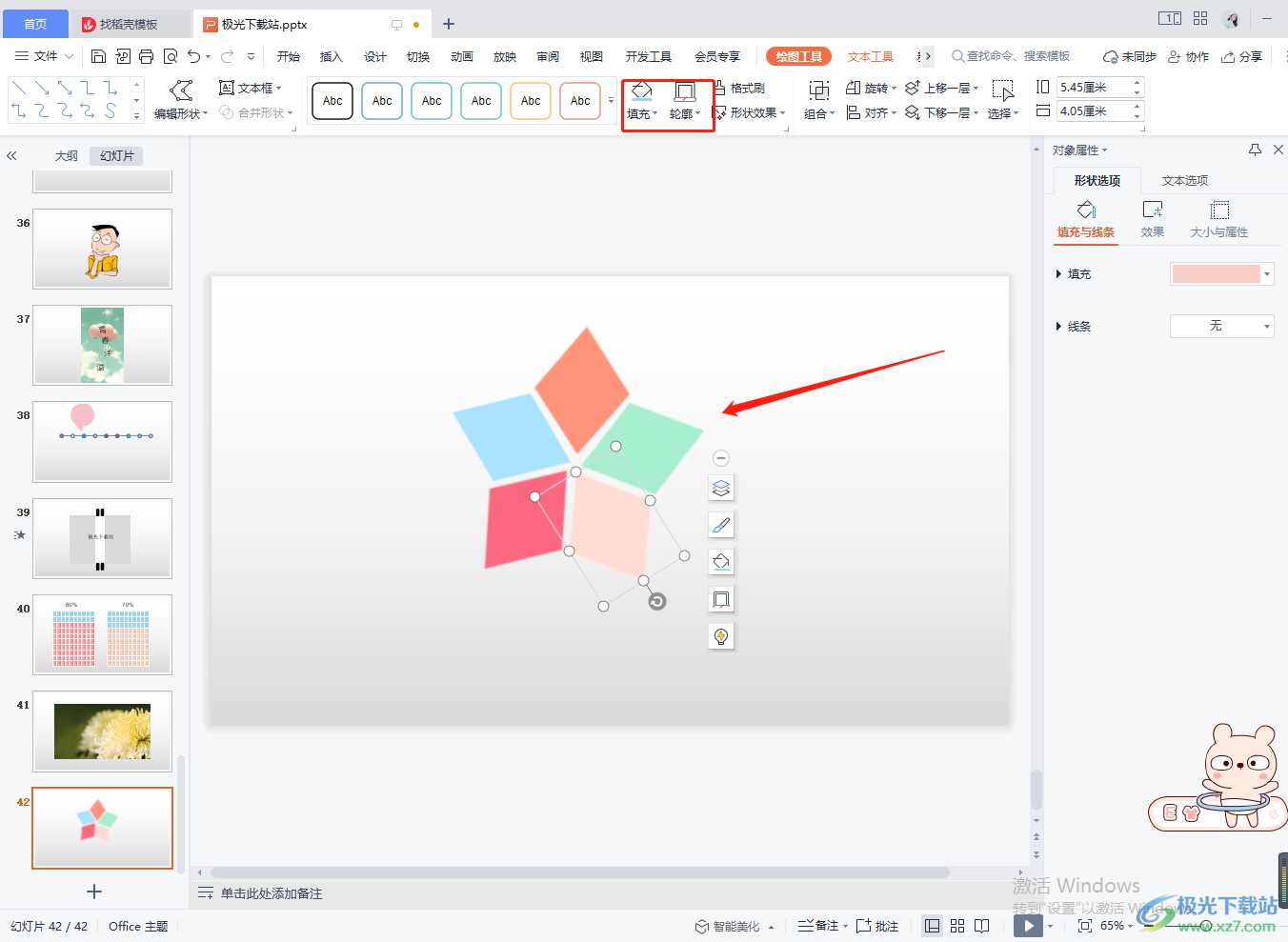
Task: Click the Print Preview icon
Action: click(x=171, y=56)
